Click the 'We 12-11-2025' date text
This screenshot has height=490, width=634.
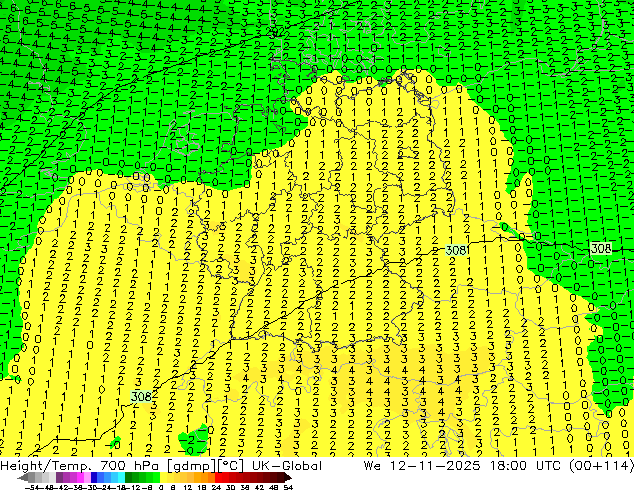coord(422,465)
